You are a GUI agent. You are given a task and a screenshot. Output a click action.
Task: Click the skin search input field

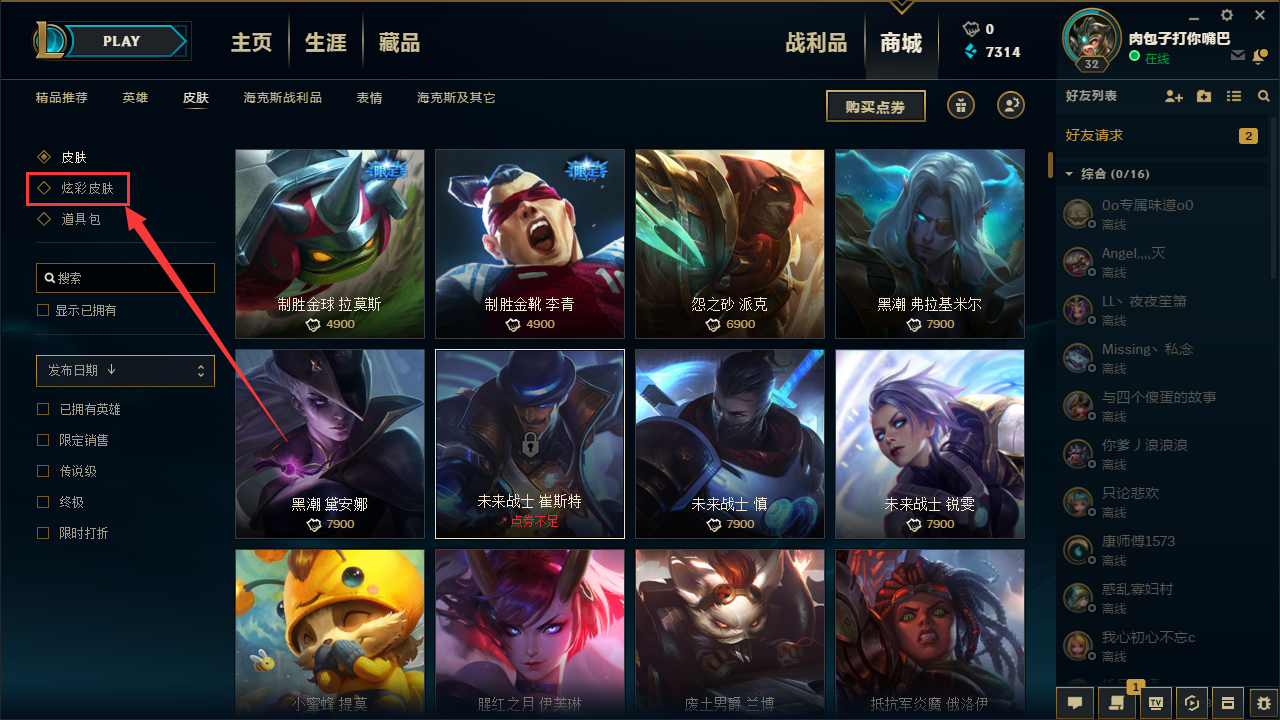125,278
